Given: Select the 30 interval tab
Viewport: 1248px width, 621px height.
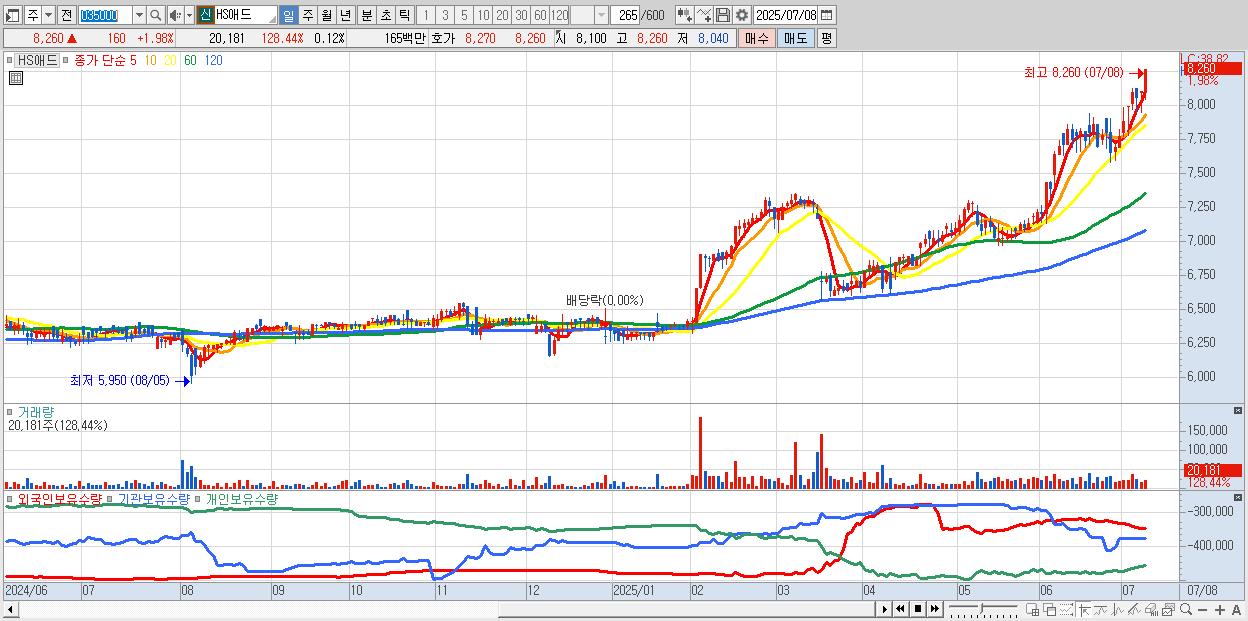Looking at the screenshot, I should [x=521, y=15].
